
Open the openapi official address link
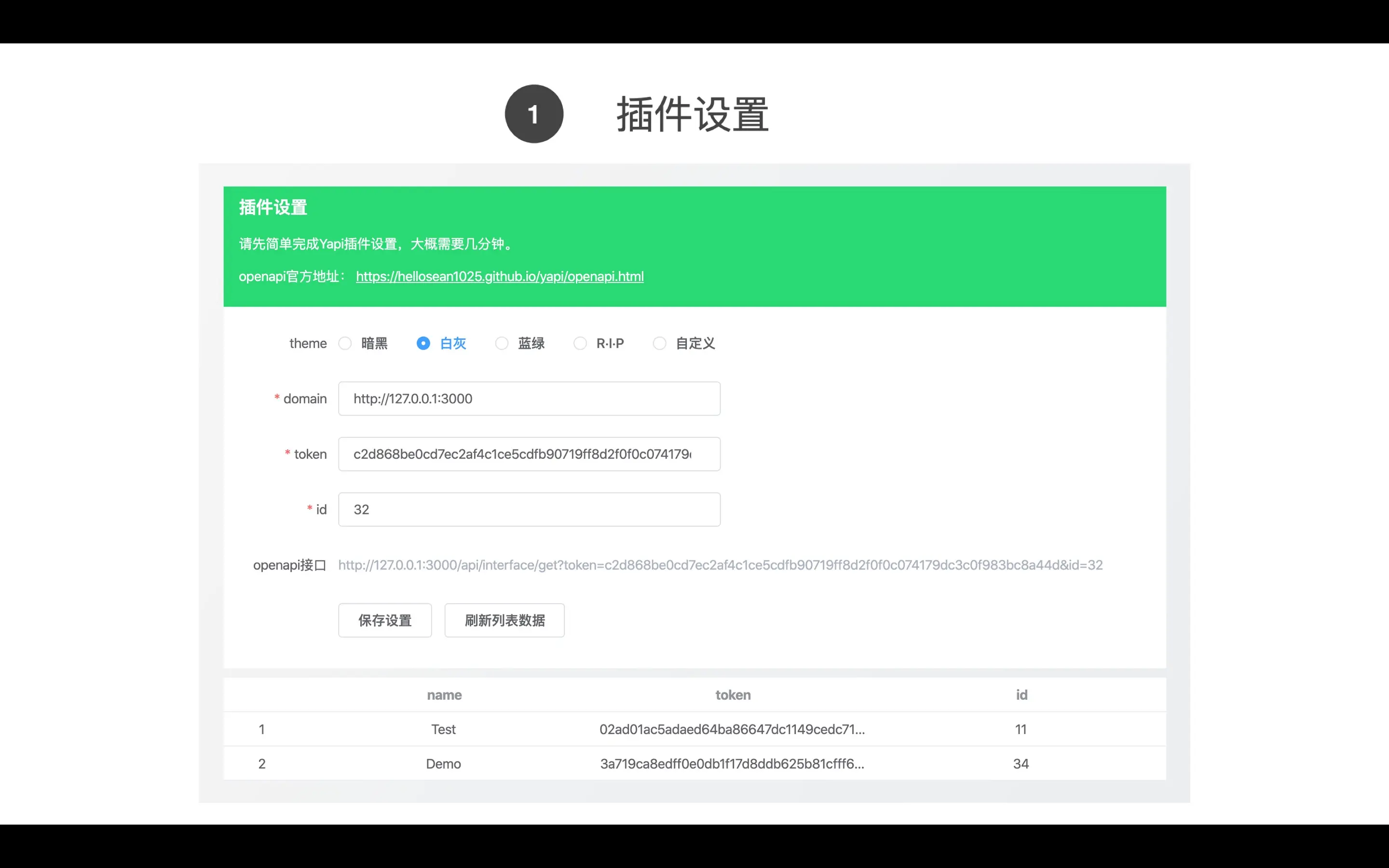click(x=499, y=277)
